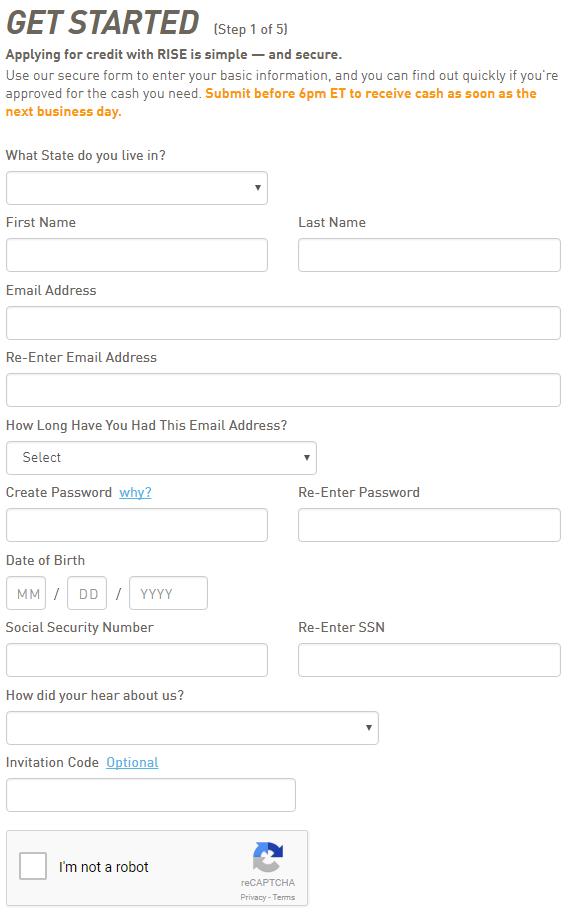
Task: Select the MM birth month box
Action: click(x=26, y=593)
